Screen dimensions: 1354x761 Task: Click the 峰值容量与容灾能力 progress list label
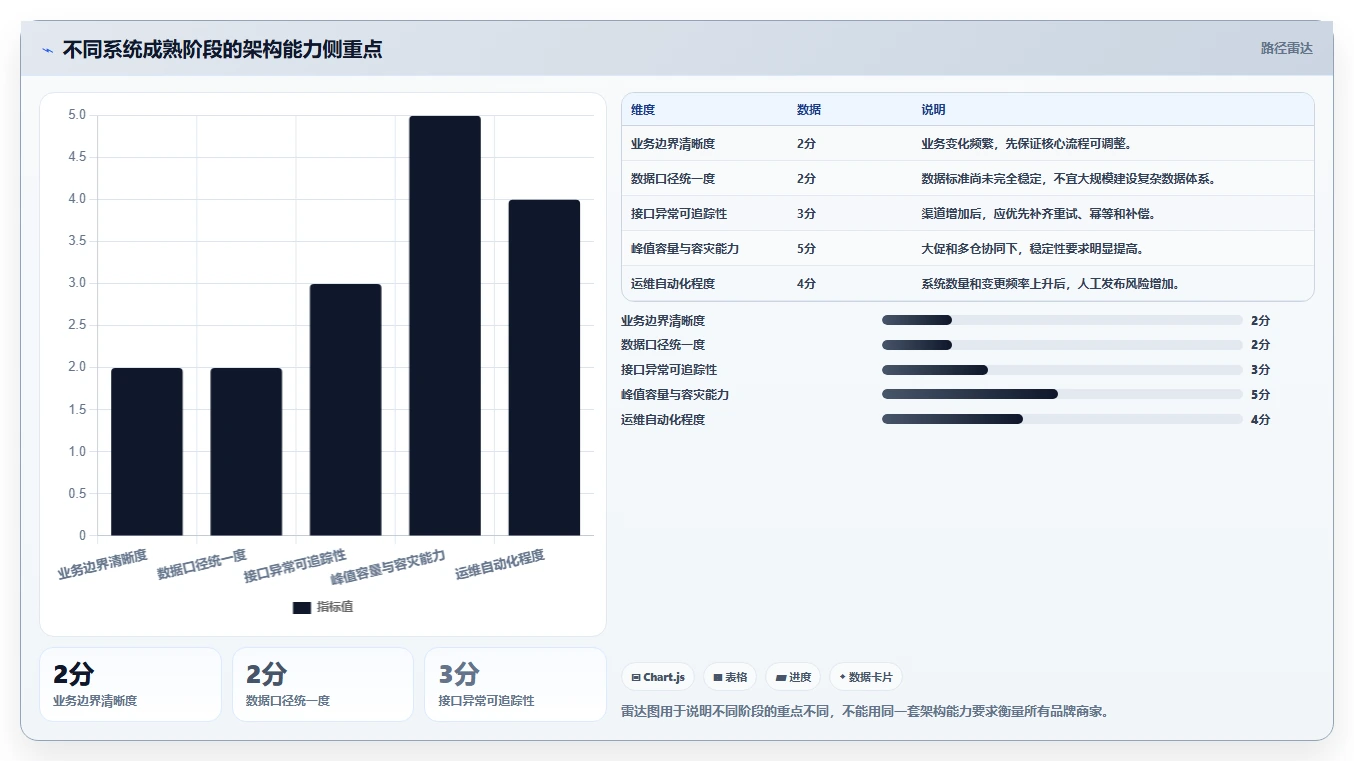pos(675,395)
